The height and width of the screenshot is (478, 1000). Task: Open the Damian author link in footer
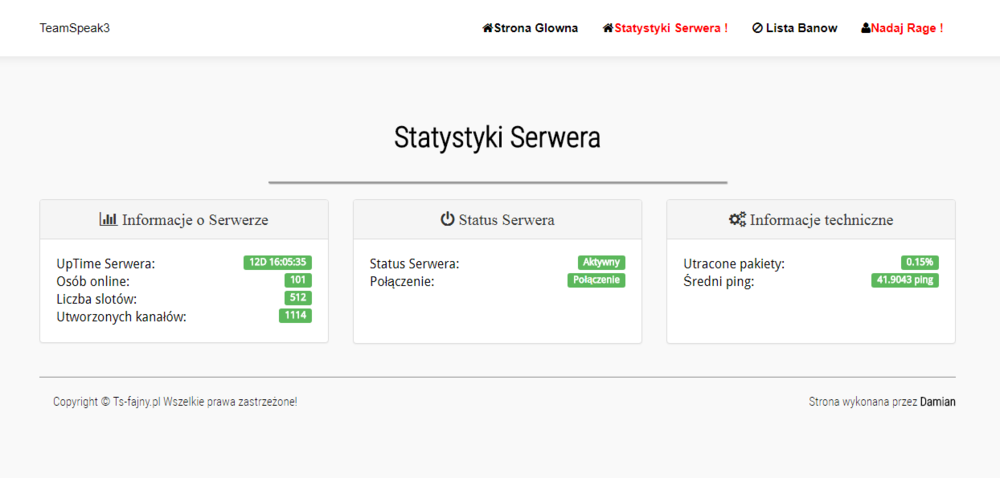pyautogui.click(x=938, y=402)
